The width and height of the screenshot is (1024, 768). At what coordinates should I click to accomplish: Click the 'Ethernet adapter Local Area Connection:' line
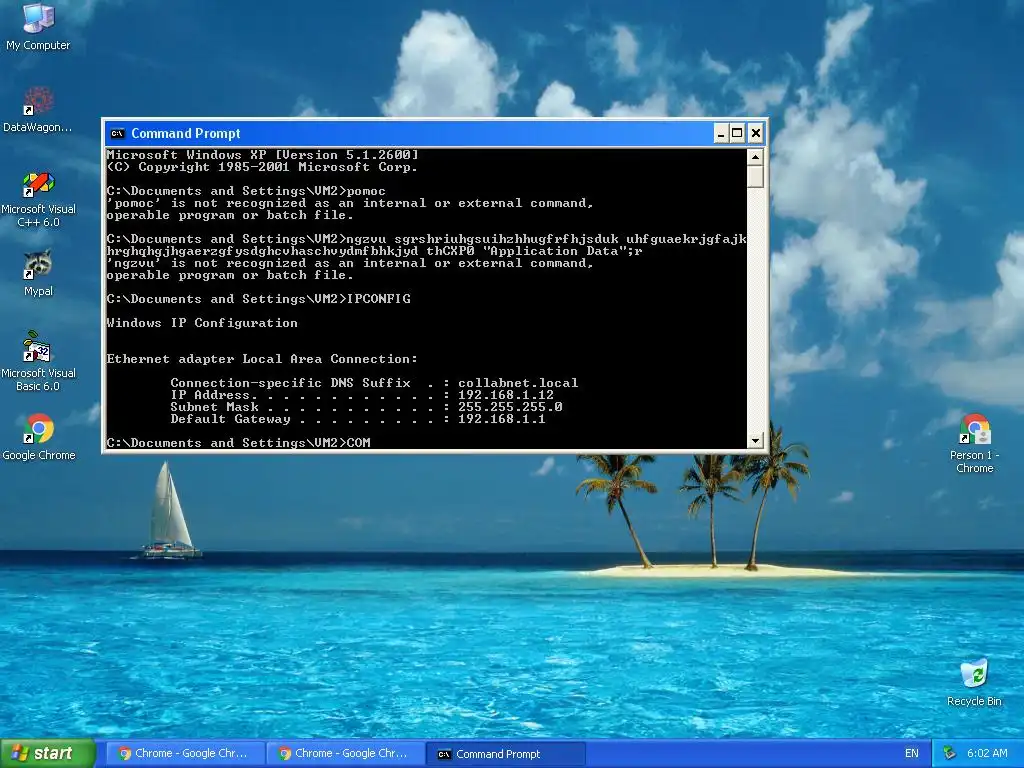(262, 359)
